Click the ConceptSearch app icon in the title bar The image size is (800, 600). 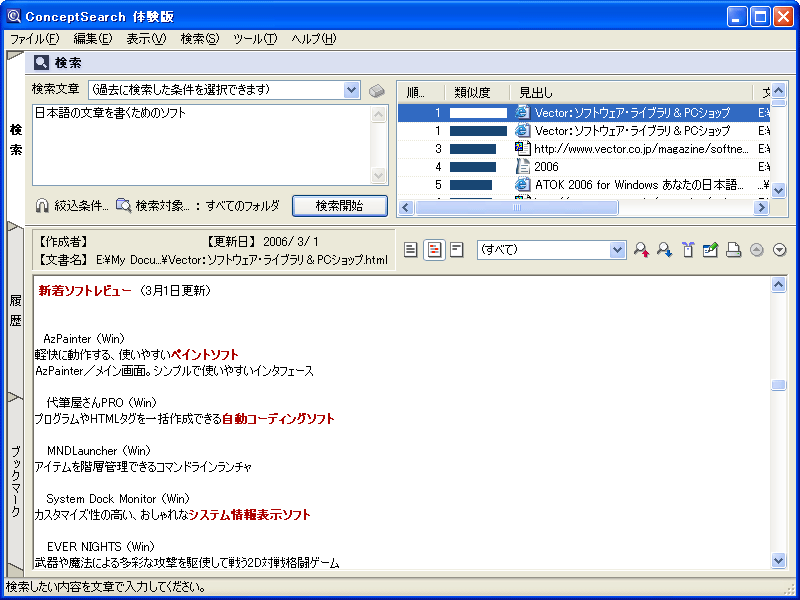point(14,16)
